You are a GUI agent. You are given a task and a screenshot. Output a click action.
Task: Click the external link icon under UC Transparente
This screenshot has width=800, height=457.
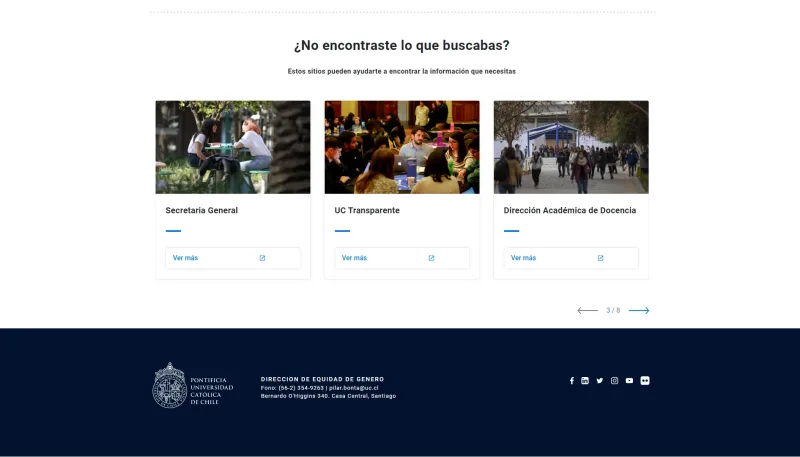tap(431, 258)
